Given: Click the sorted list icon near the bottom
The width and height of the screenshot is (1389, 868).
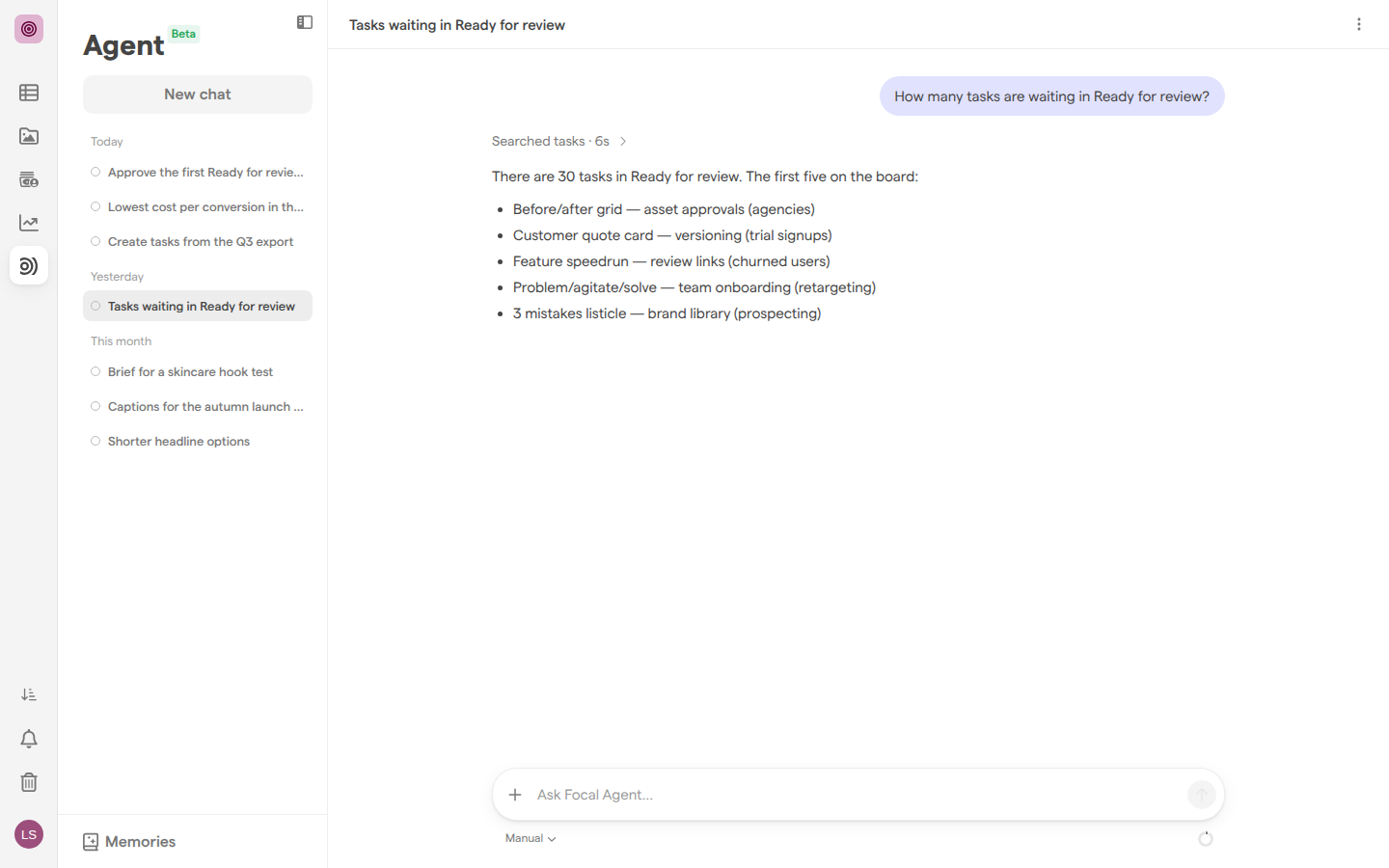Looking at the screenshot, I should click(x=29, y=694).
